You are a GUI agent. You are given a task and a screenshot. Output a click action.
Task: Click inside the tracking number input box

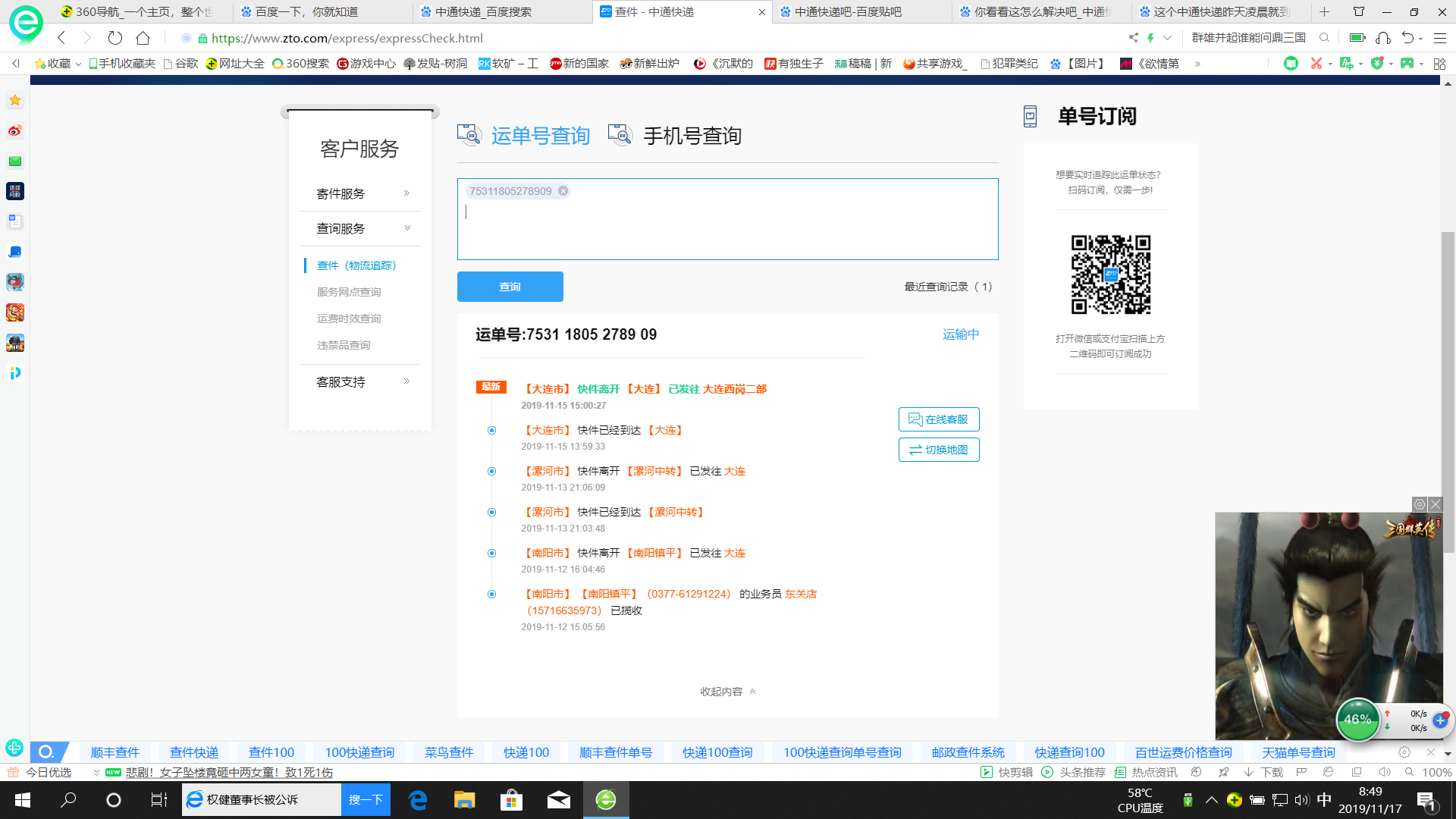click(x=726, y=227)
